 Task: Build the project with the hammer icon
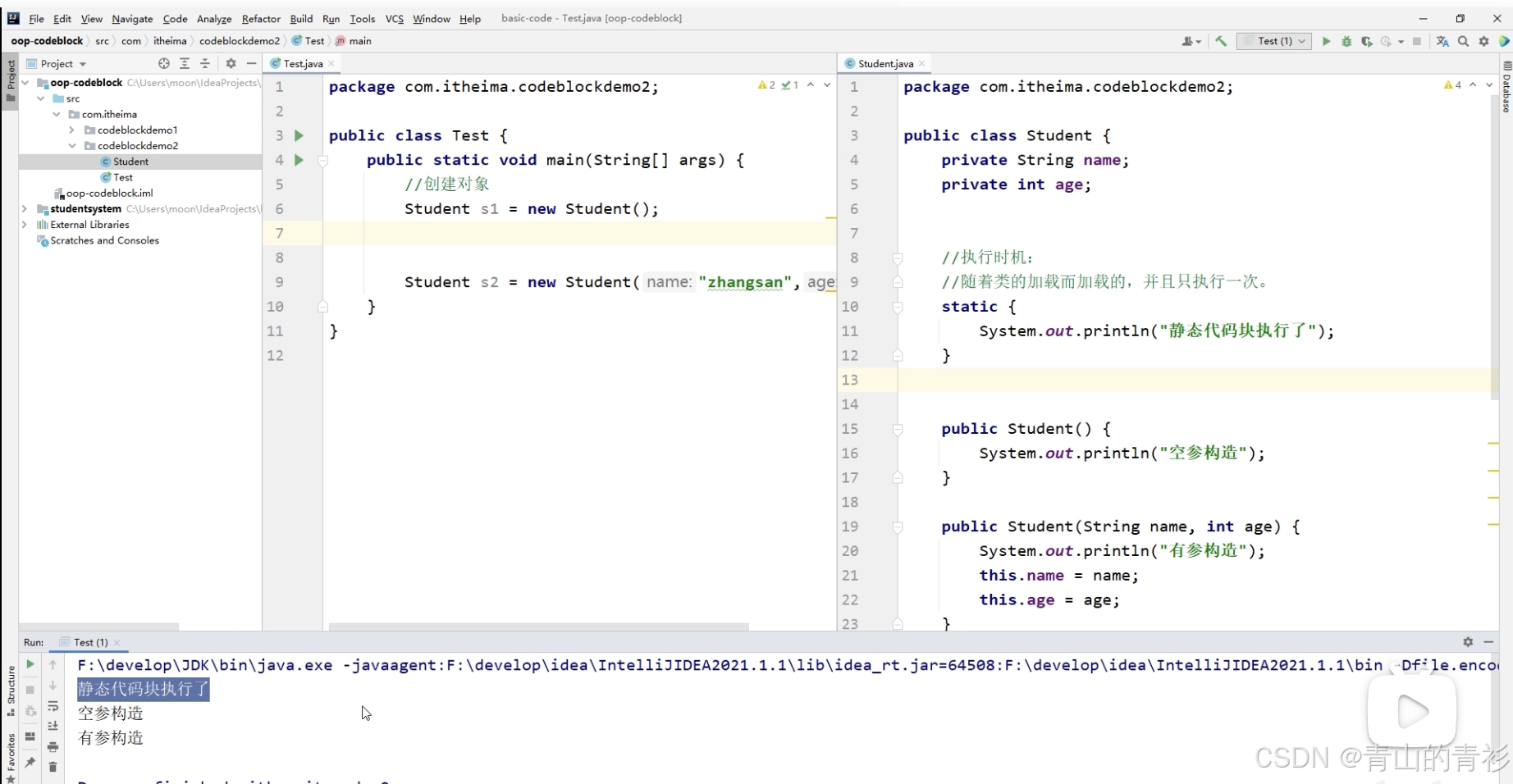pos(1221,41)
